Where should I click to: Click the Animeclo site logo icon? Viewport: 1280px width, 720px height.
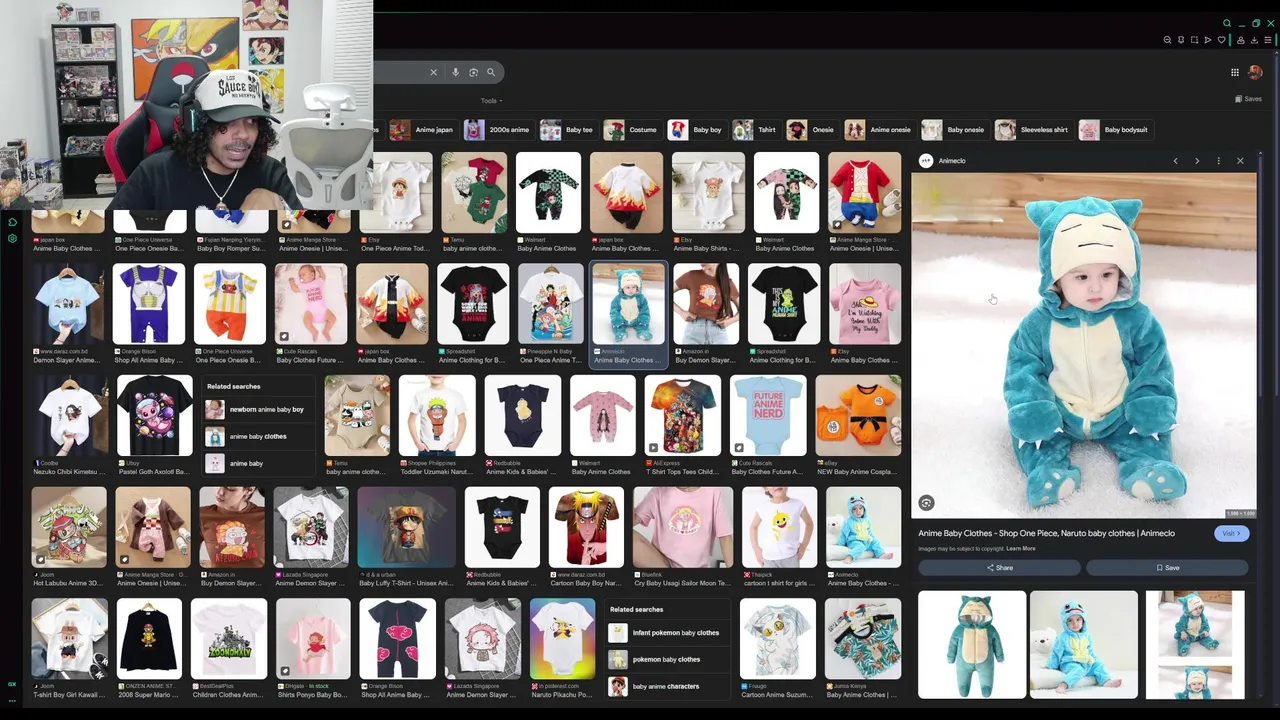click(926, 161)
